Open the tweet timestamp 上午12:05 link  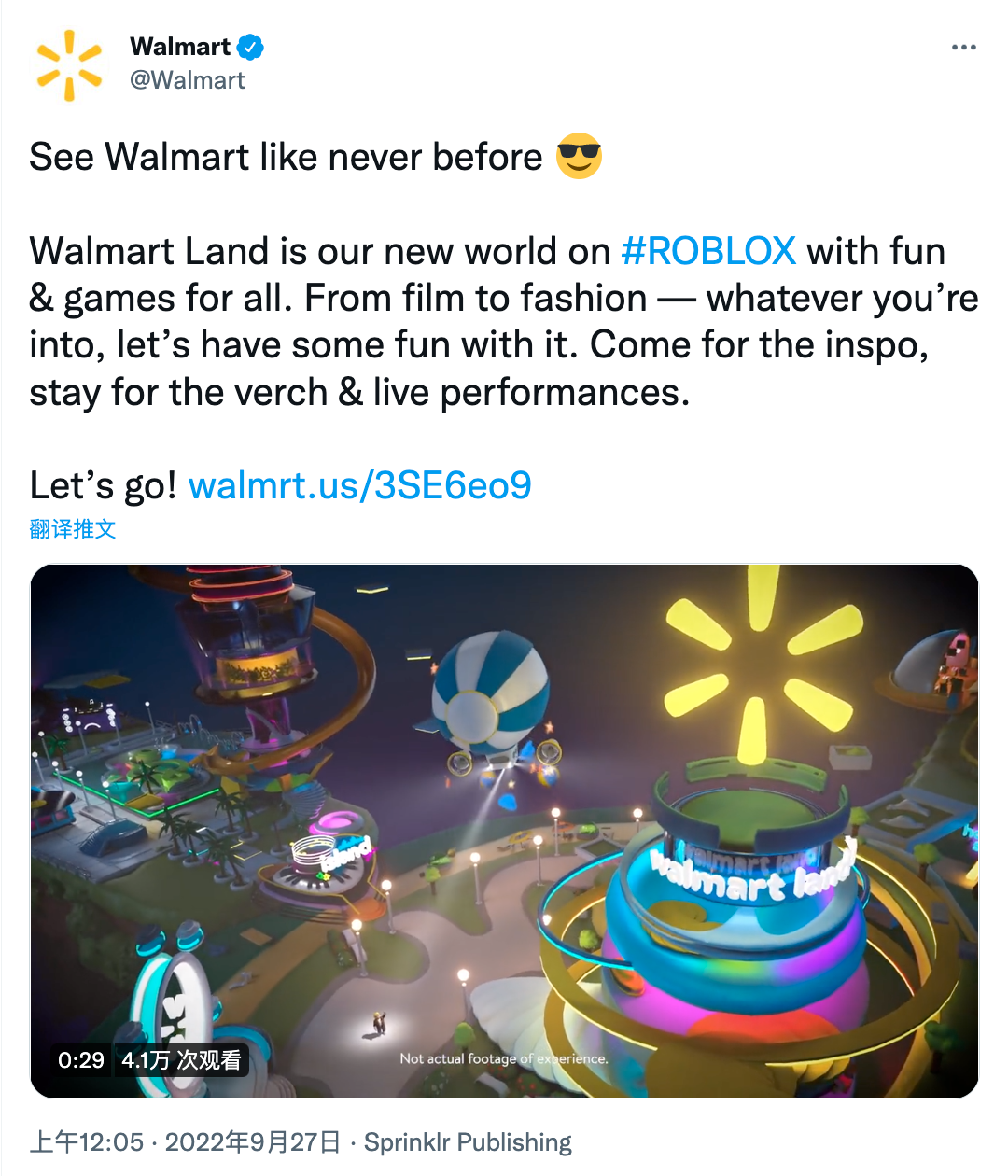point(87,1142)
